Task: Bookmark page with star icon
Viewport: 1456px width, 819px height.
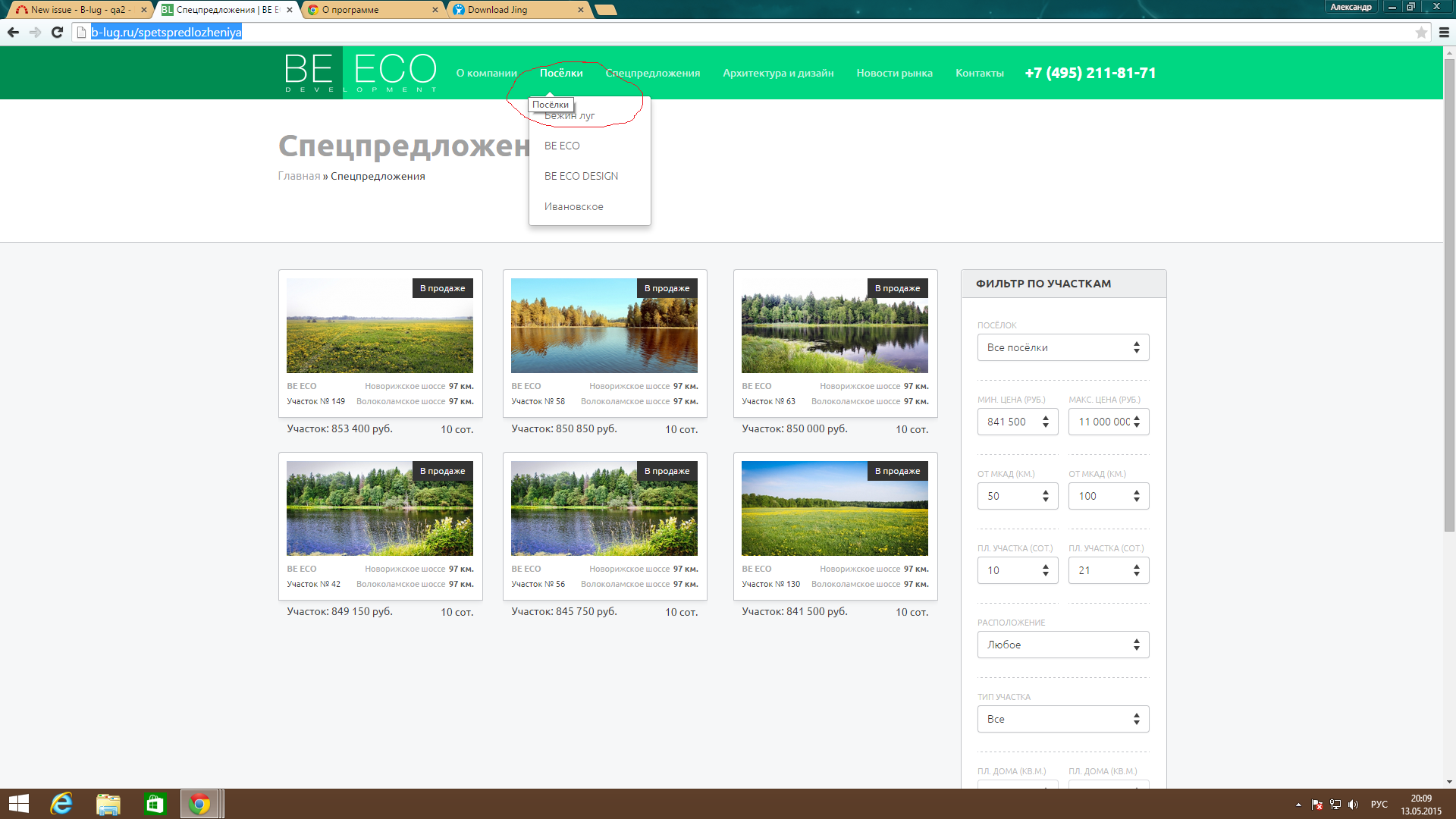Action: [1421, 32]
